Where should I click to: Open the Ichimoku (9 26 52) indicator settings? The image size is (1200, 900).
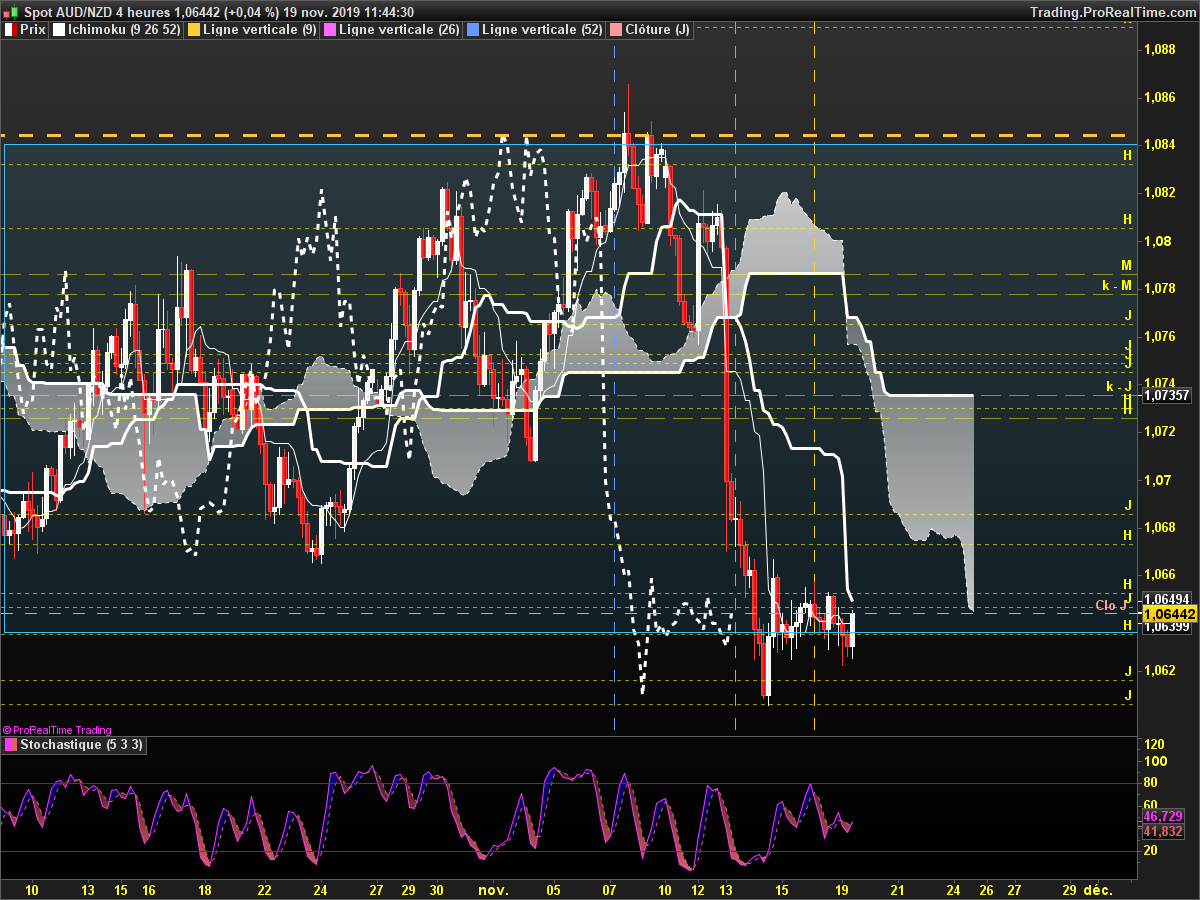pyautogui.click(x=118, y=30)
